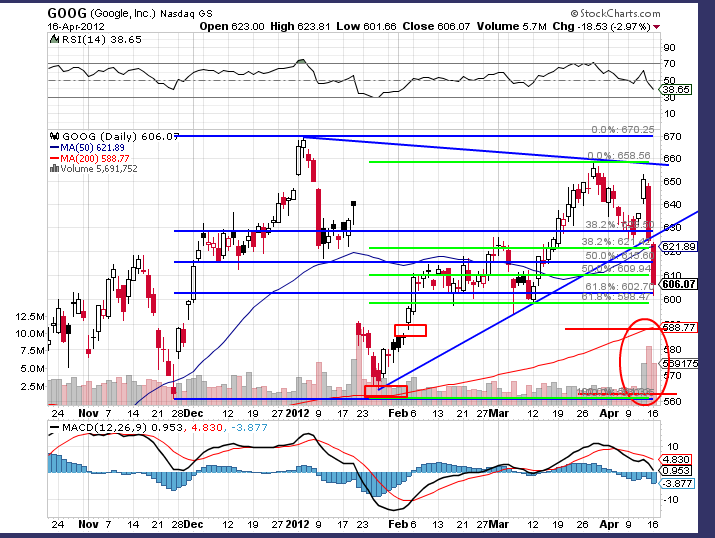Click the 2012 label below the price panel
The height and width of the screenshot is (538, 715).
coord(297,414)
